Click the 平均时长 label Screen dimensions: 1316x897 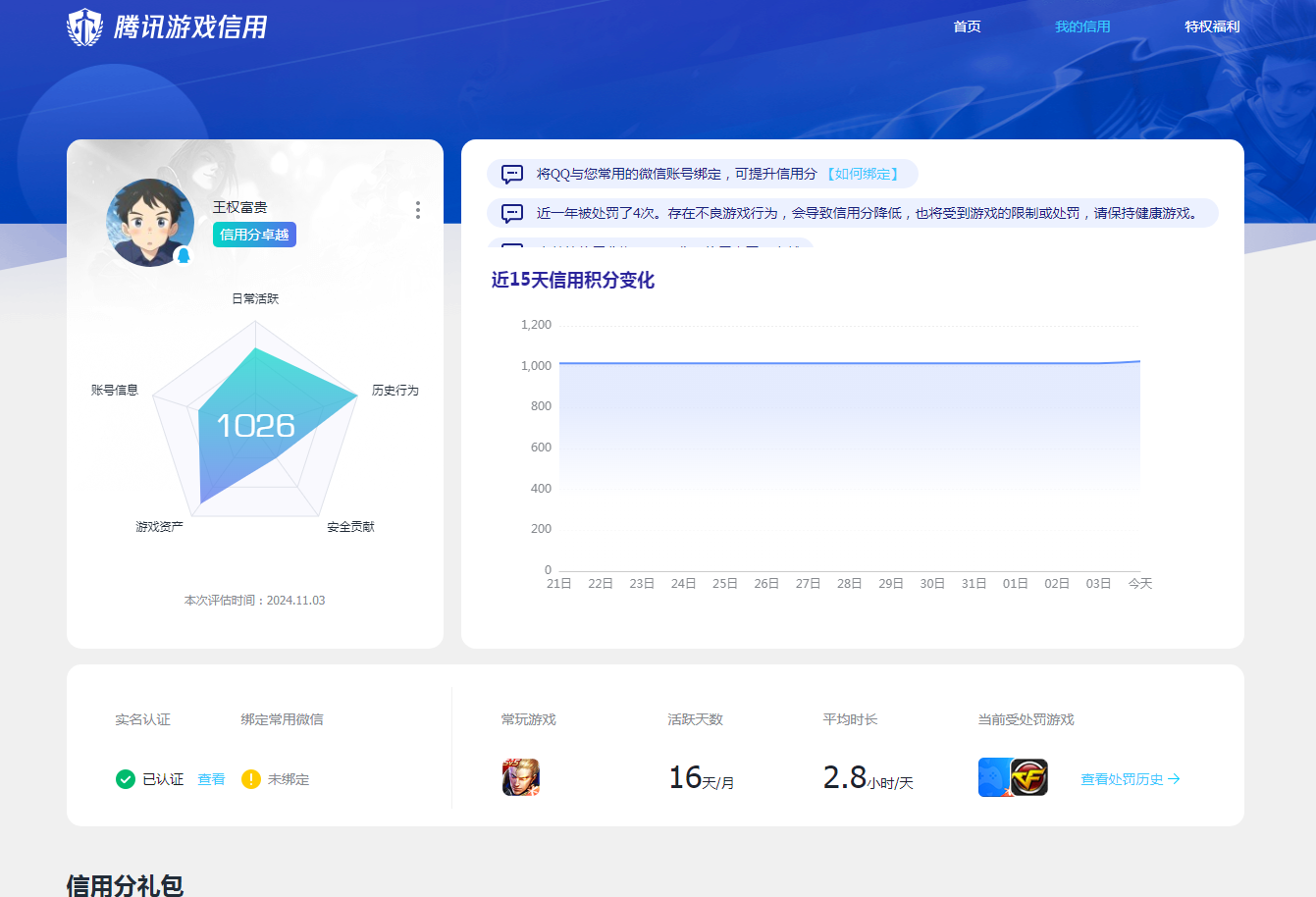click(x=851, y=719)
